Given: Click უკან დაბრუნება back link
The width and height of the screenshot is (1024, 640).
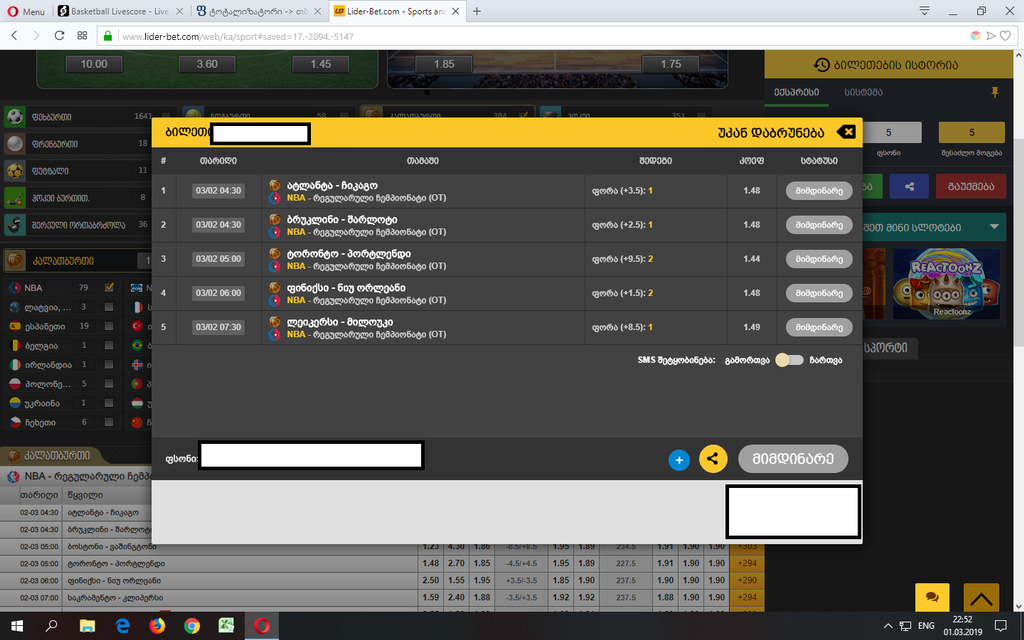Looking at the screenshot, I should tap(771, 133).
